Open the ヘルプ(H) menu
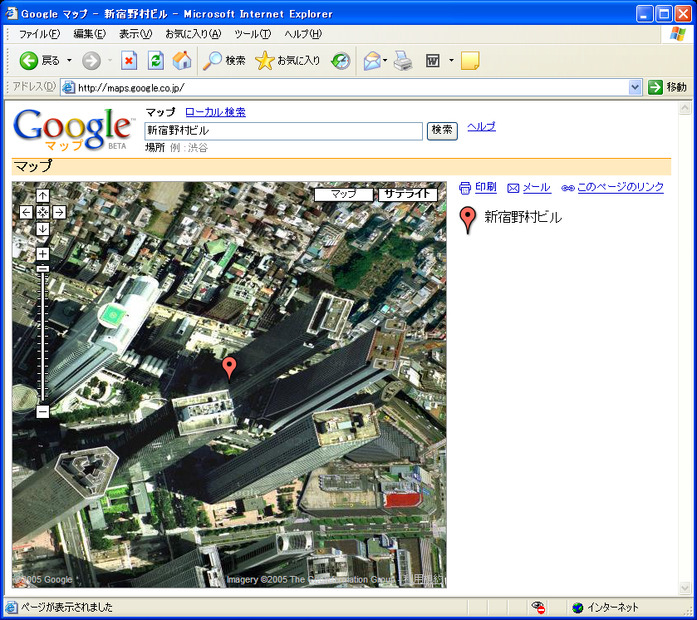This screenshot has width=697, height=620. click(303, 34)
